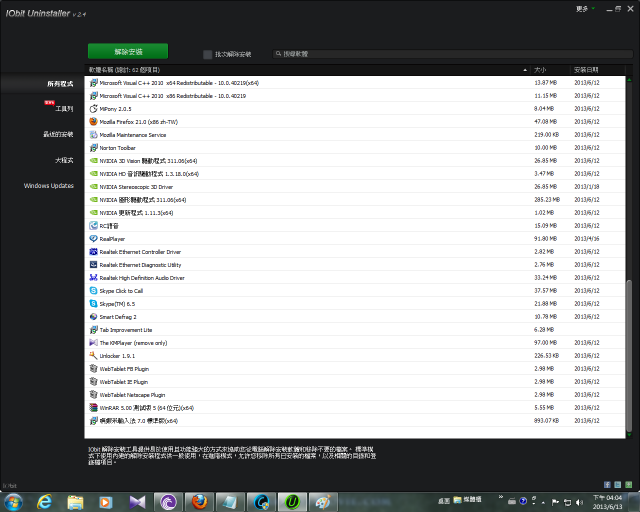Click the 2013/4/16 install date cell
Screen dimensions: 640x512
587,238
